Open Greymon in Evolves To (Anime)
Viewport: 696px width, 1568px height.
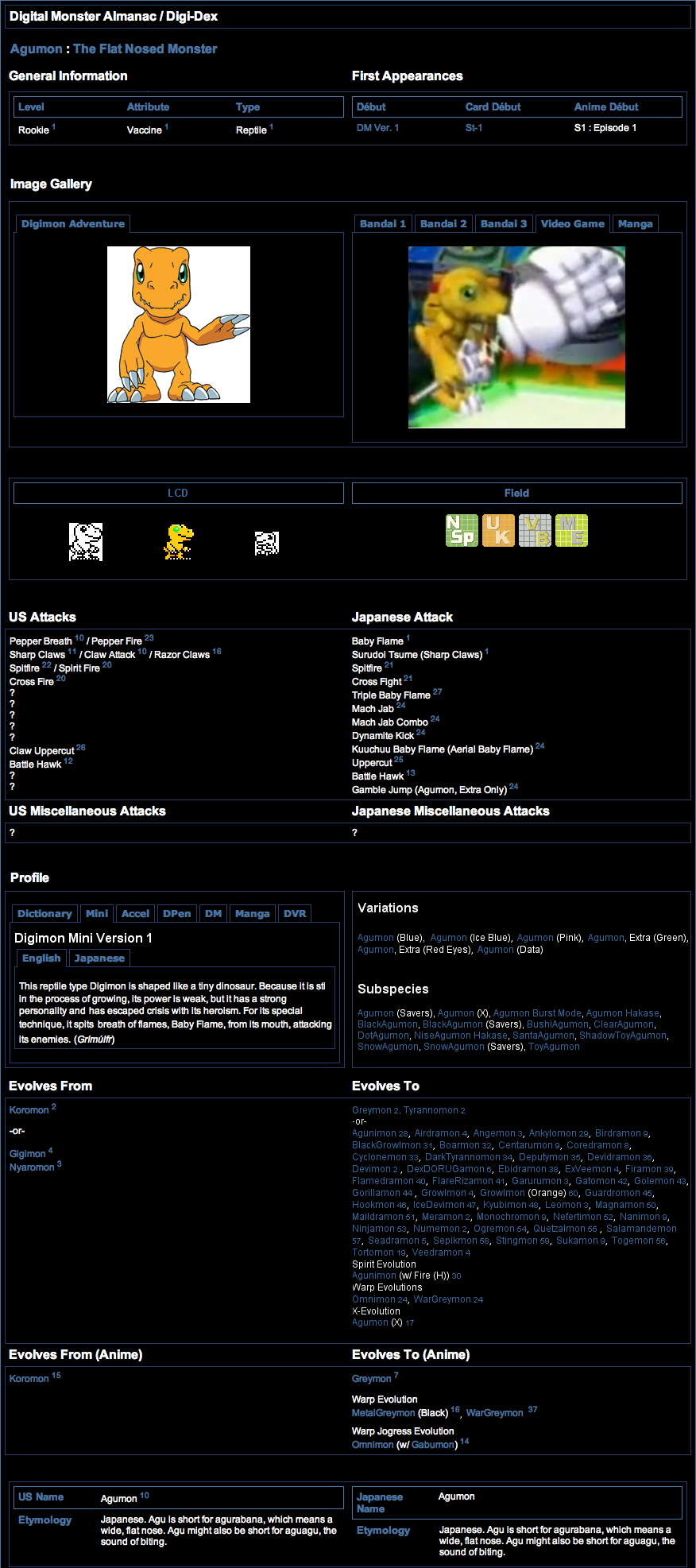372,1379
